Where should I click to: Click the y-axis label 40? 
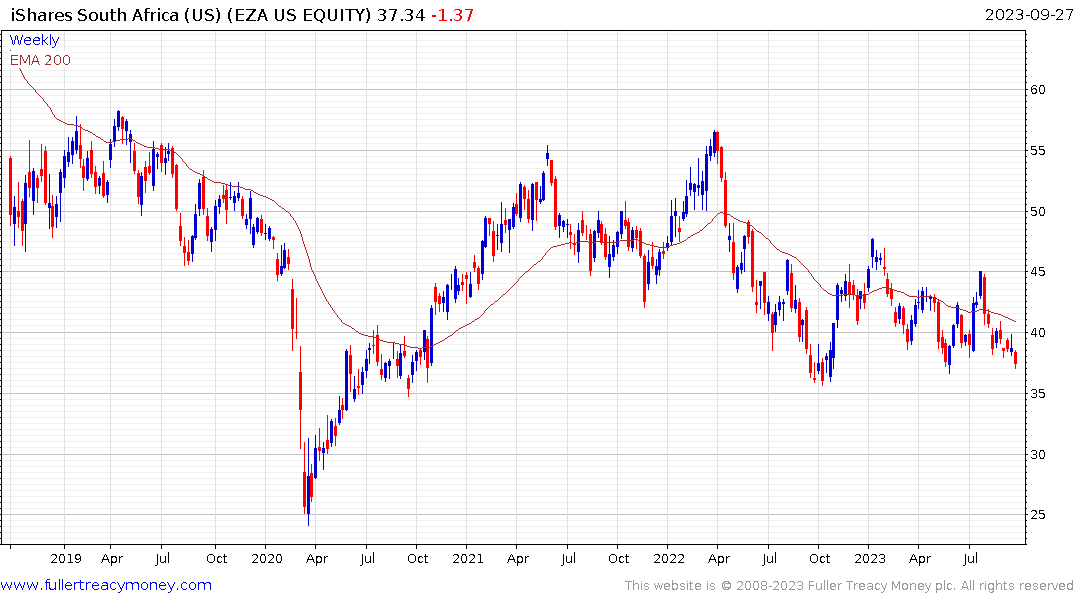[x=1037, y=333]
